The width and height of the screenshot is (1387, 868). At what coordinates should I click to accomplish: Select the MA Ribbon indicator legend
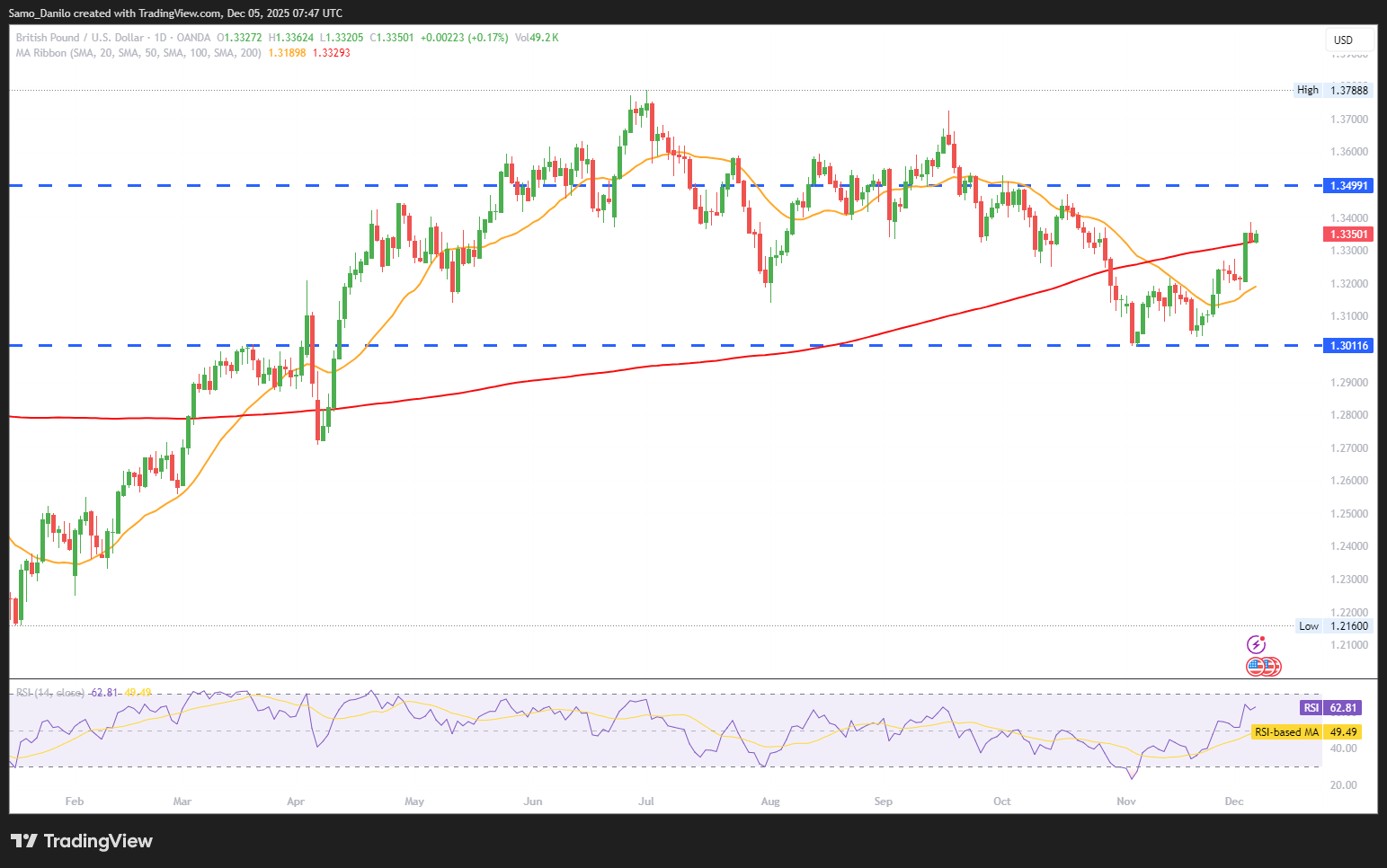[x=138, y=53]
